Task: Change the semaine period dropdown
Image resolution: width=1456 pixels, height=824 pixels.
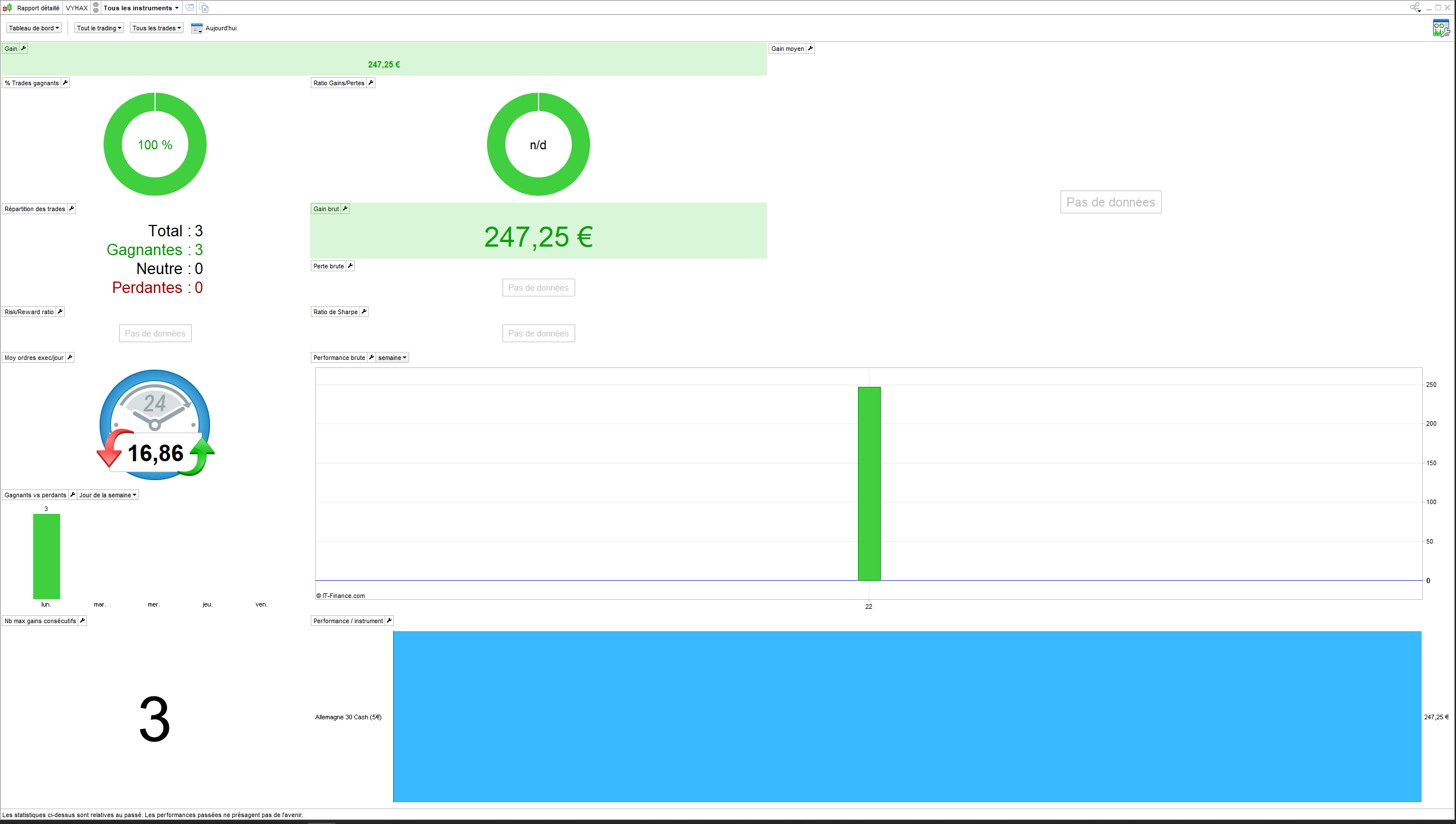Action: coord(392,358)
